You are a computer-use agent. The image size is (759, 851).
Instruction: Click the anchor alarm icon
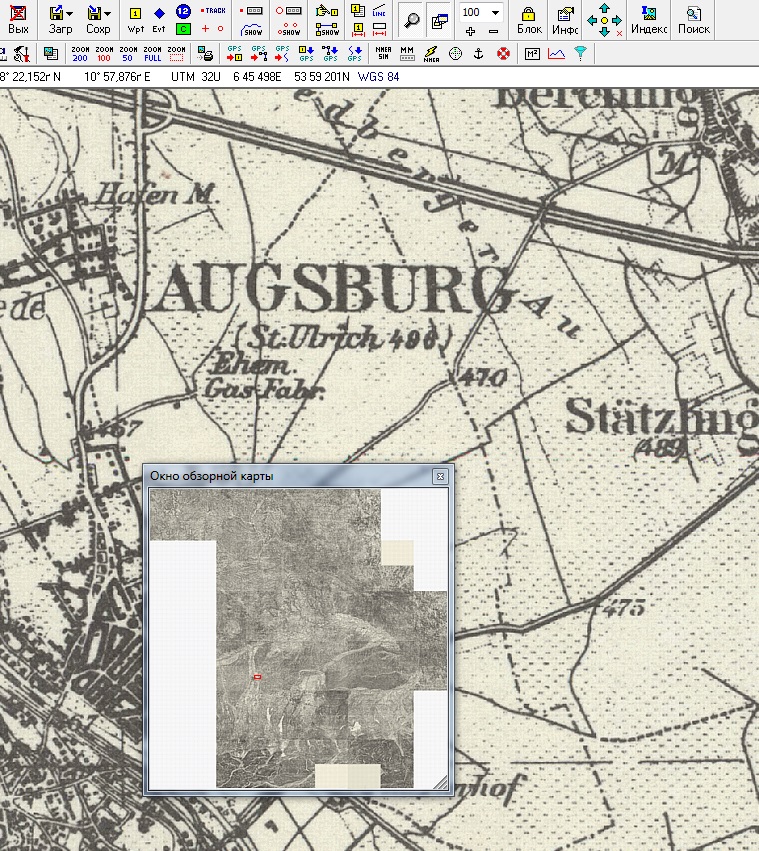[x=479, y=52]
